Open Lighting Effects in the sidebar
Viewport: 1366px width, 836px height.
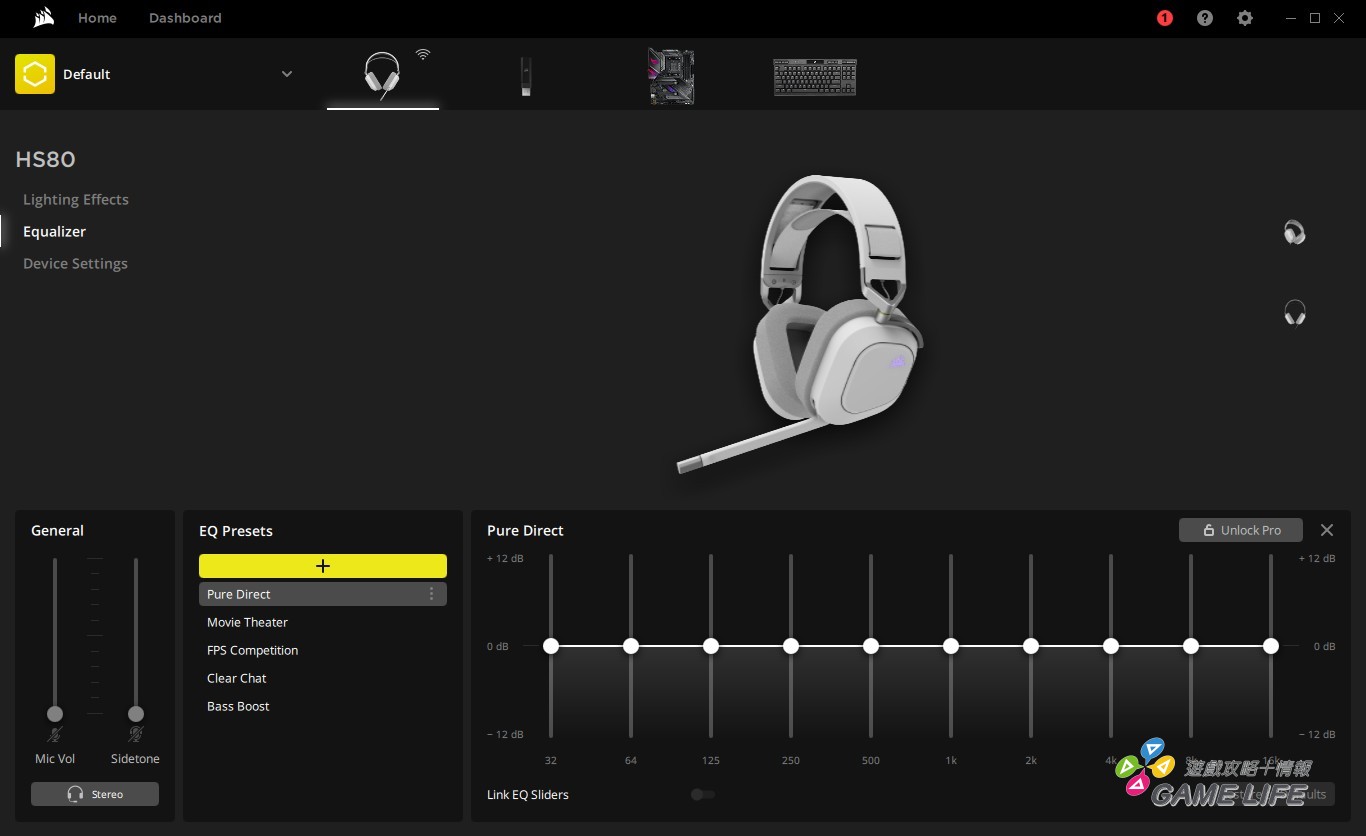coord(76,199)
